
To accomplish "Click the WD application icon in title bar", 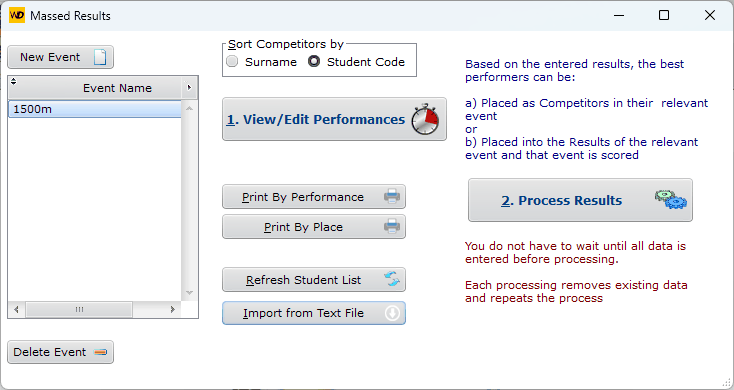I will pyautogui.click(x=17, y=15).
